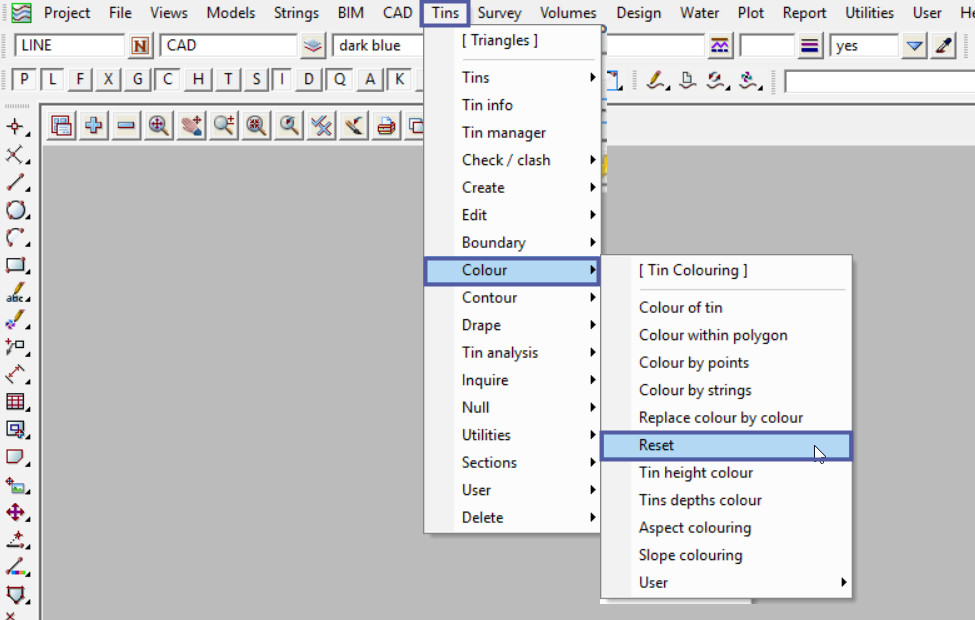This screenshot has width=975, height=620.
Task: Open the dropdown arrow next to yes field
Action: tap(914, 46)
